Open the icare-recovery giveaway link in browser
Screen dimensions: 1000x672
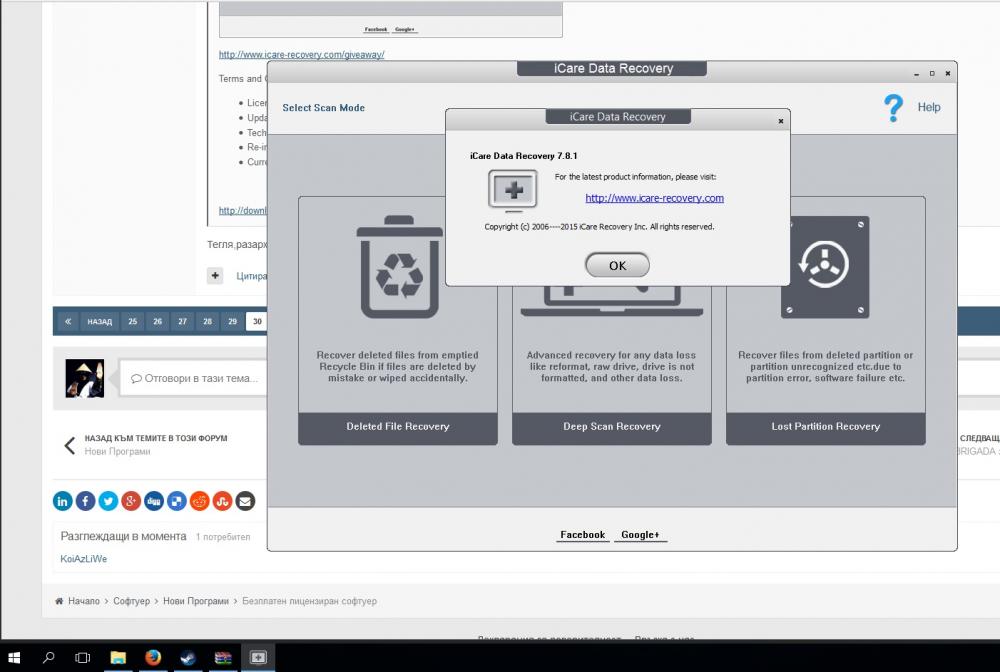click(302, 55)
